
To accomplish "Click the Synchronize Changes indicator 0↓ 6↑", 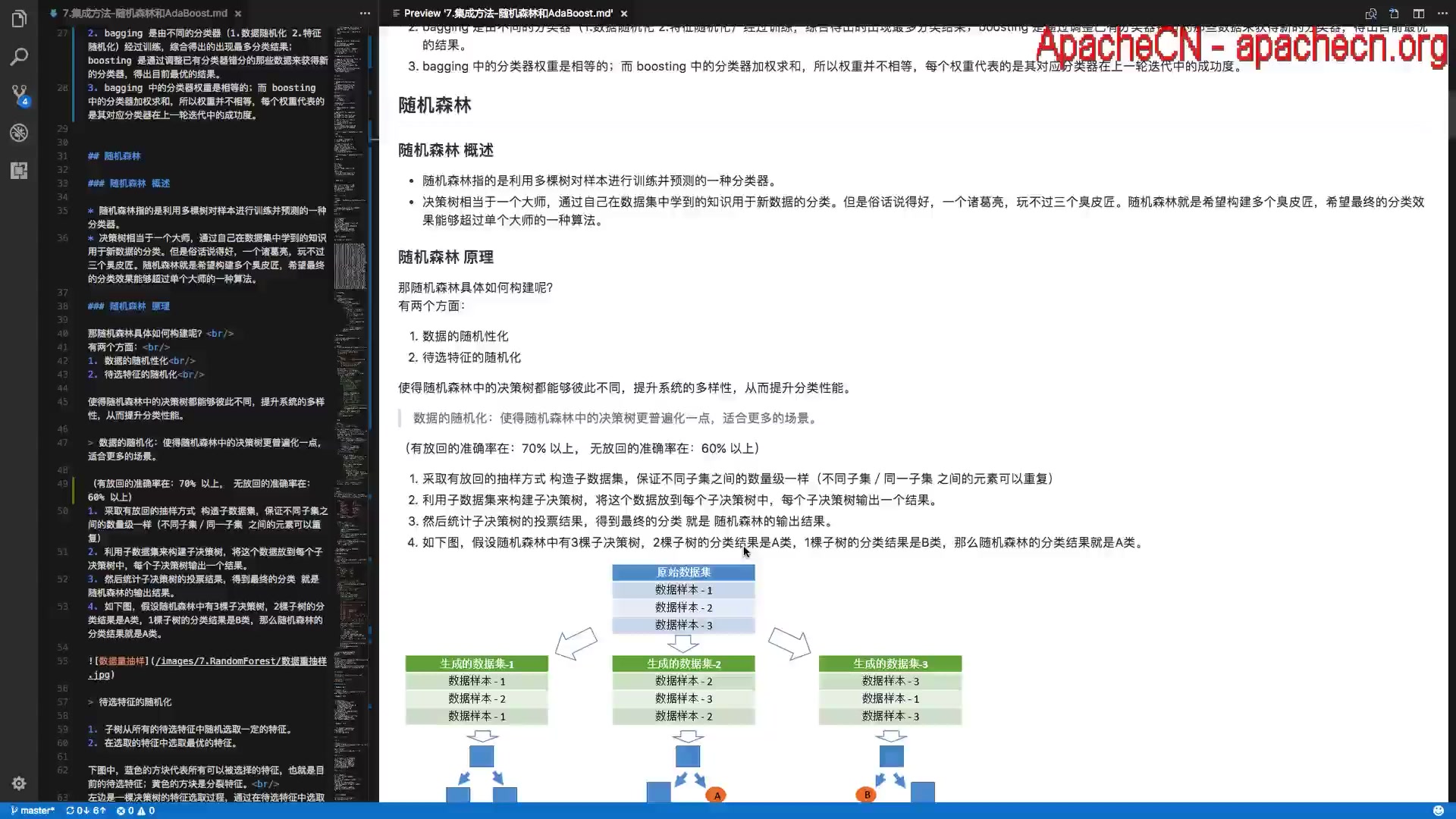I will (86, 811).
